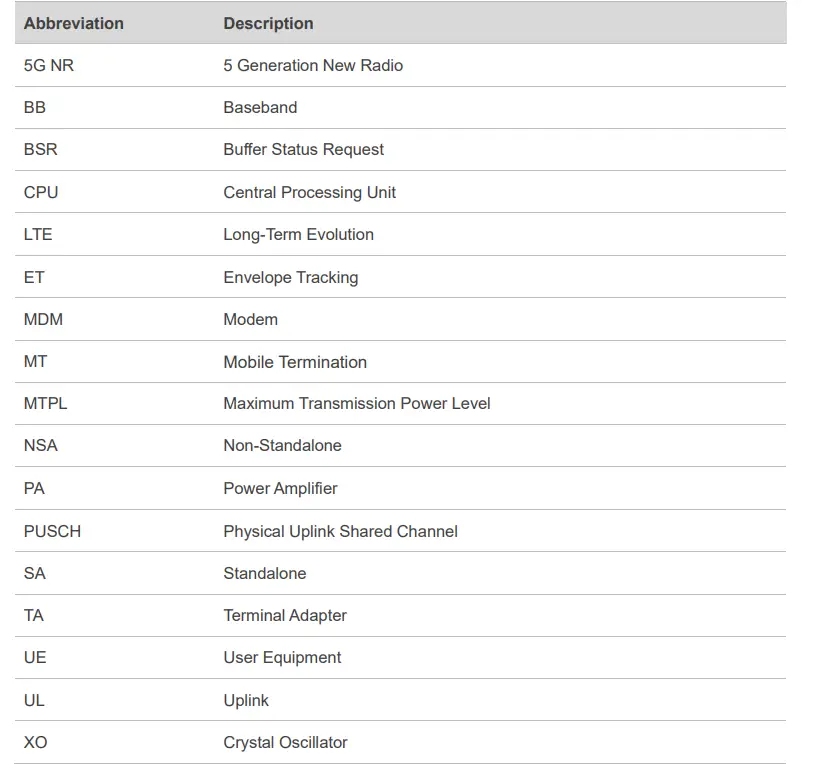Viewport: 823px width, 782px height.
Task: Click the Mobile Termination description
Action: coord(295,362)
